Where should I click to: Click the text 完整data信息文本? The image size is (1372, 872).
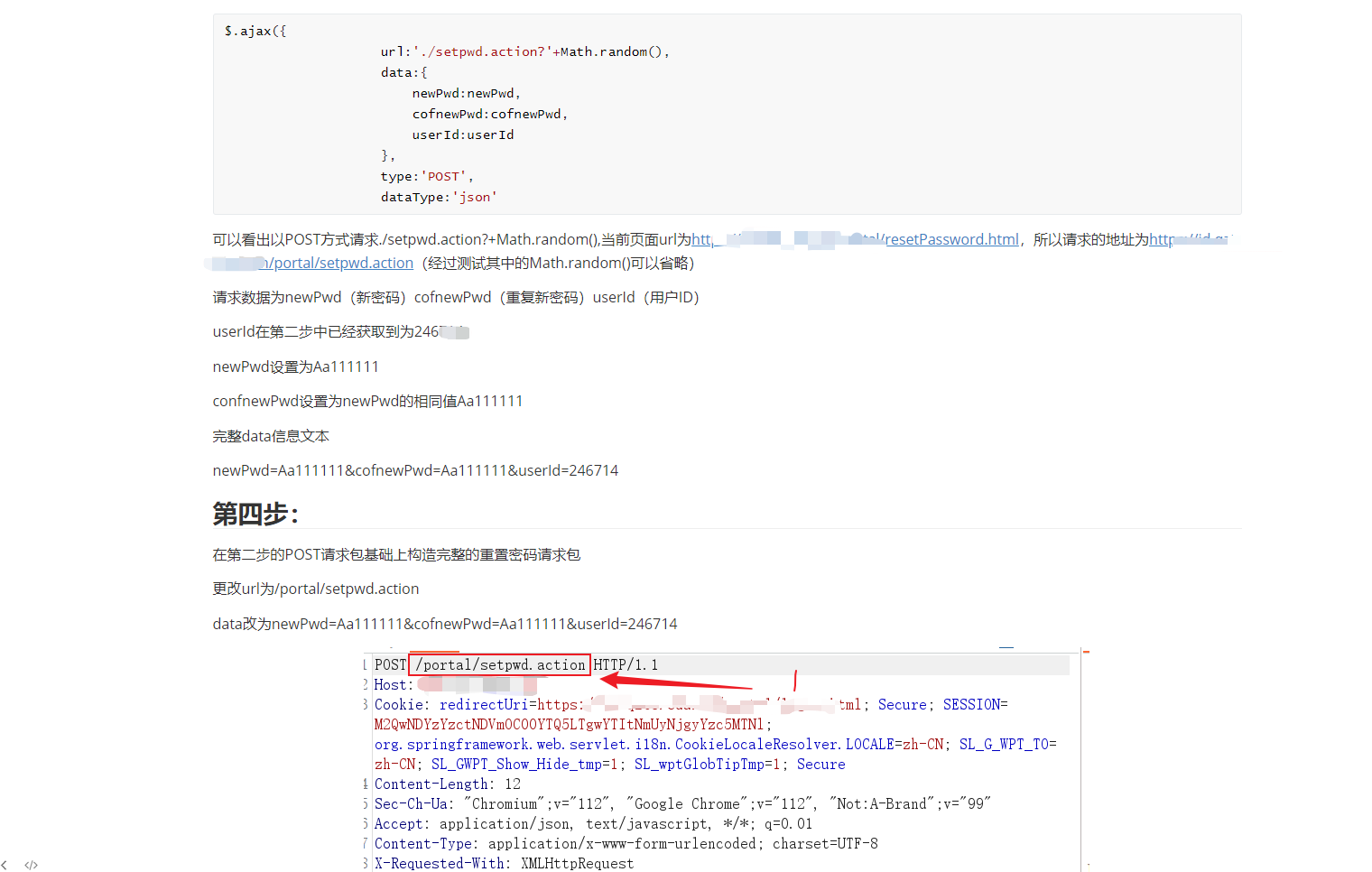point(271,436)
